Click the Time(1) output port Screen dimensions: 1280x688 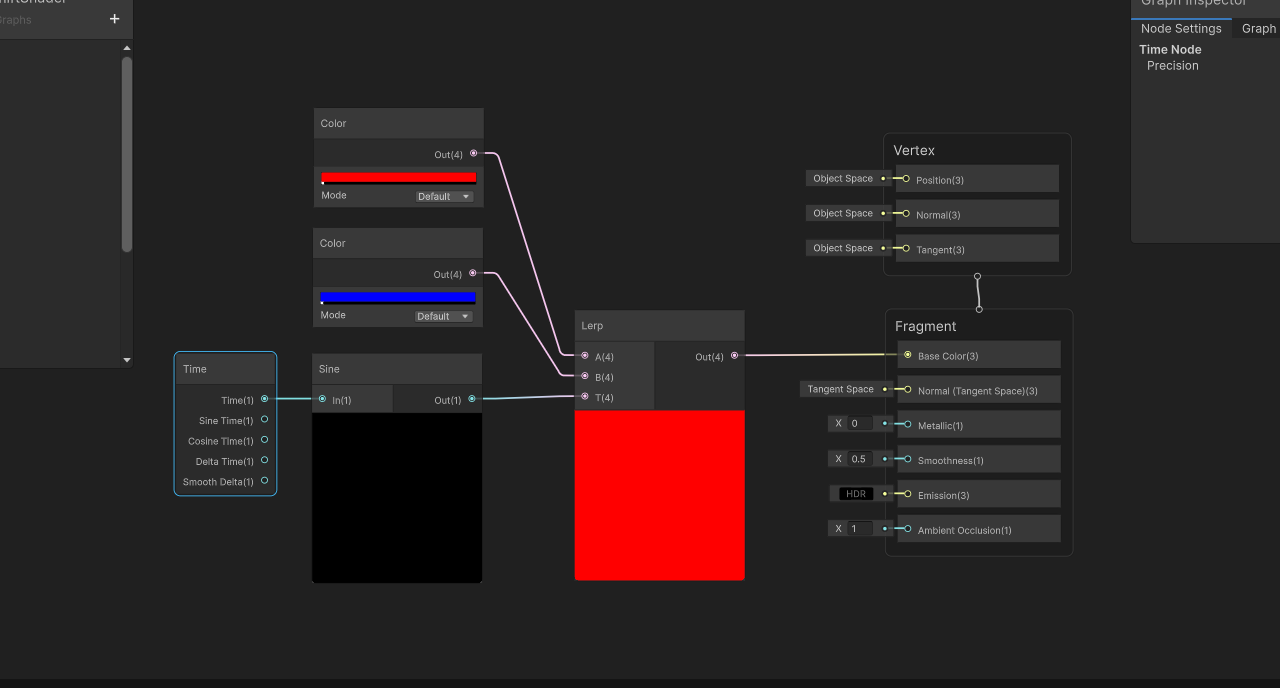pos(264,399)
